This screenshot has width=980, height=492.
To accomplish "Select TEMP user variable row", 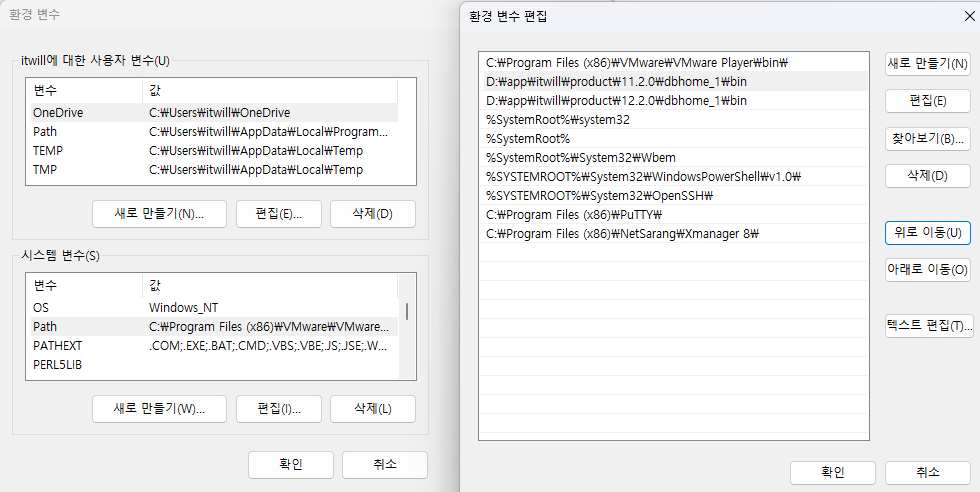I will point(214,151).
